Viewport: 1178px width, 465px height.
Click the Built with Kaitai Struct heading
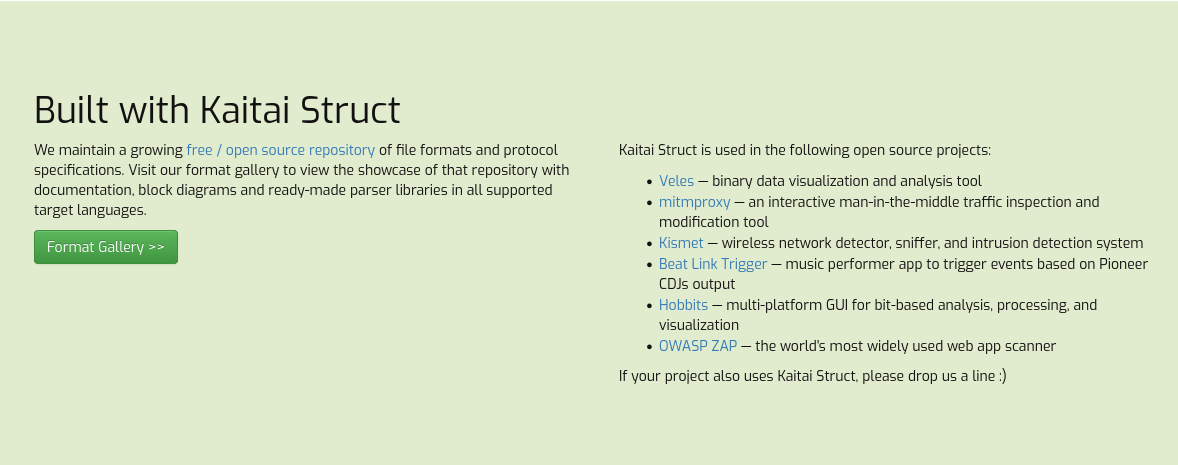click(x=217, y=110)
